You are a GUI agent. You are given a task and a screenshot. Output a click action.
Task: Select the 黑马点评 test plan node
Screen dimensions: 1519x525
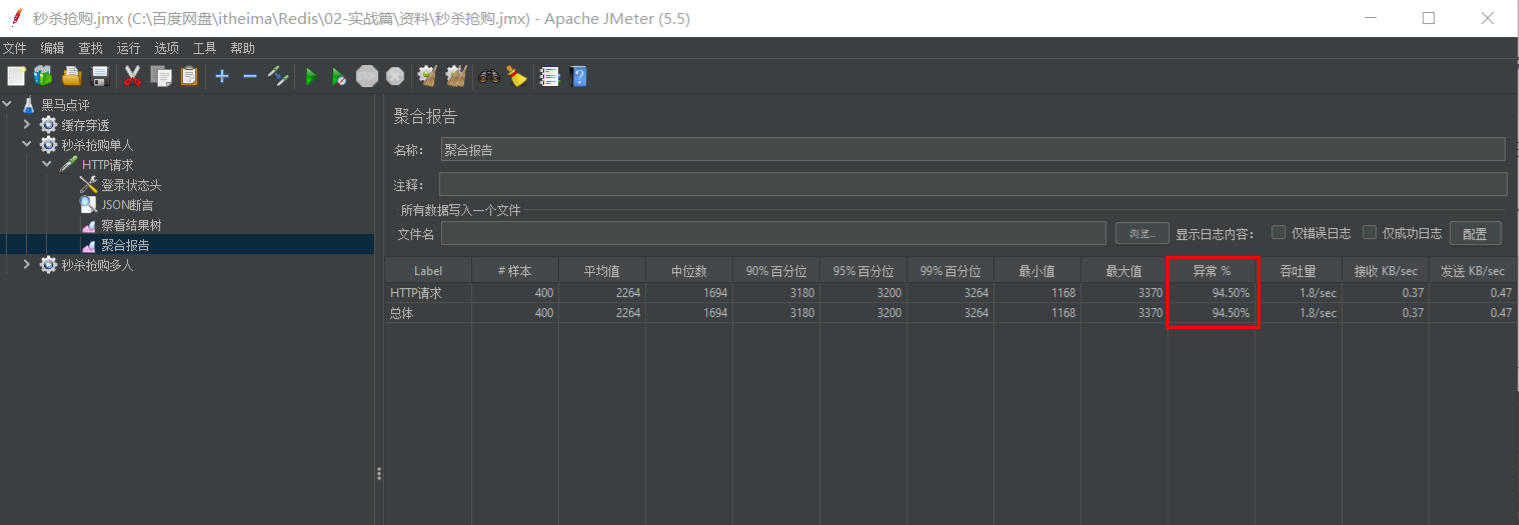[65, 105]
